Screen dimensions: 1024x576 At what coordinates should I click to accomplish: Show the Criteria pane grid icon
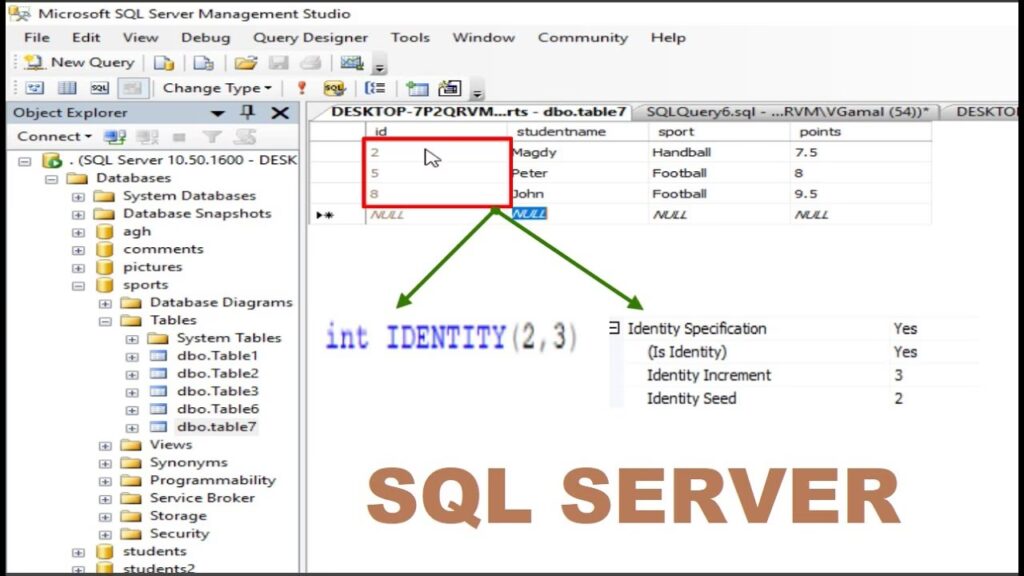click(x=67, y=88)
